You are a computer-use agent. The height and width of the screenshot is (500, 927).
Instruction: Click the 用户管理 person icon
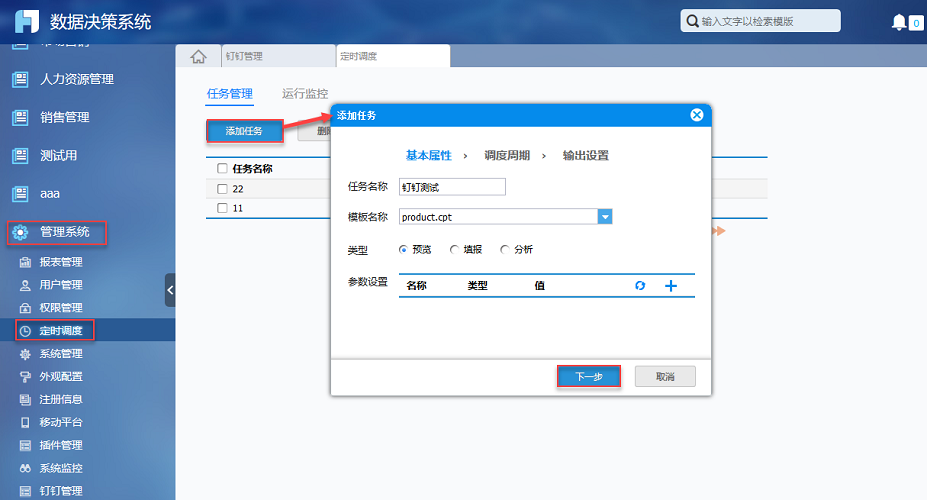pos(25,285)
